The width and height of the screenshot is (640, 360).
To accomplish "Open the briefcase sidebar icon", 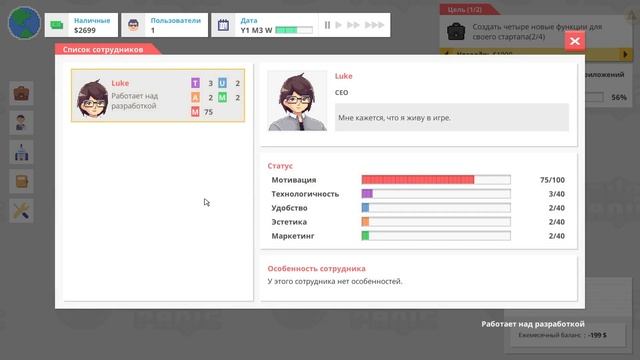I will click(x=21, y=93).
